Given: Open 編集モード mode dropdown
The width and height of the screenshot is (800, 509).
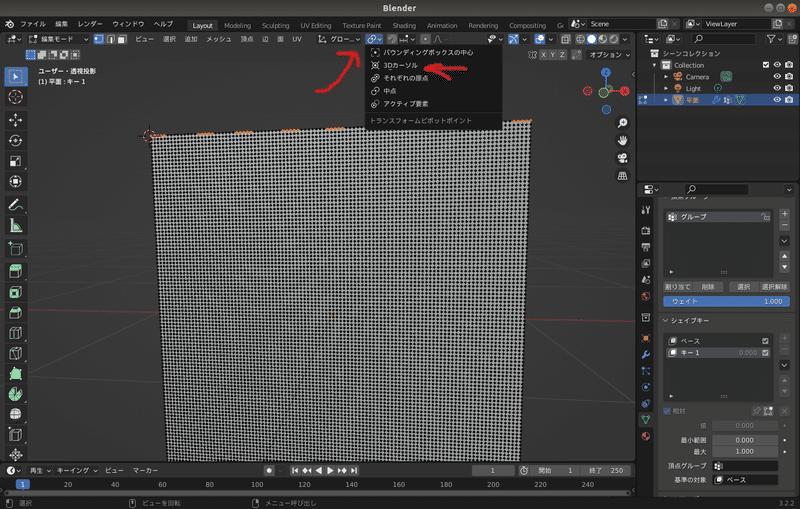Looking at the screenshot, I should click(x=59, y=39).
